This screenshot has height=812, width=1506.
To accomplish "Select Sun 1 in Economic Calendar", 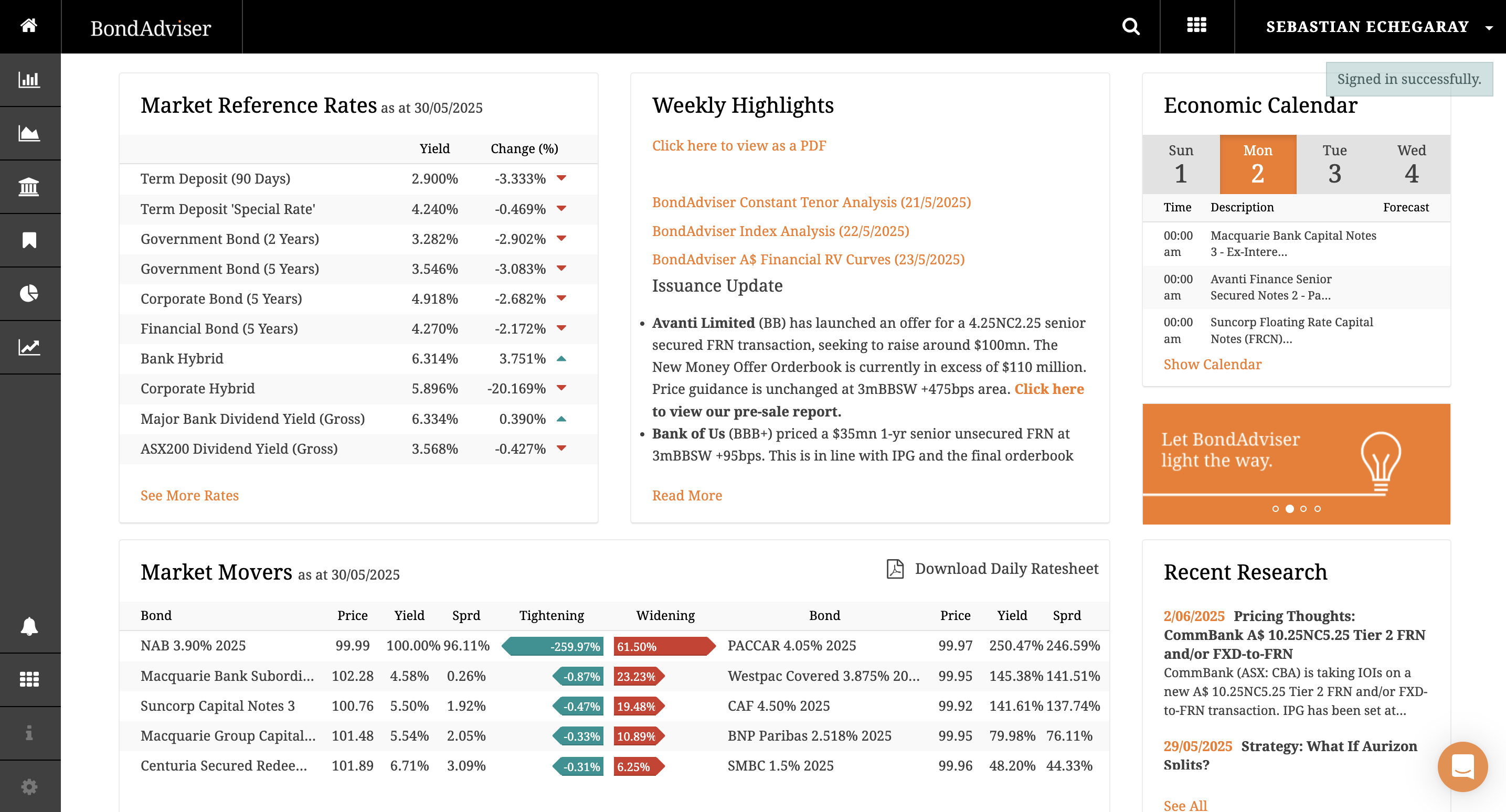I will point(1180,164).
